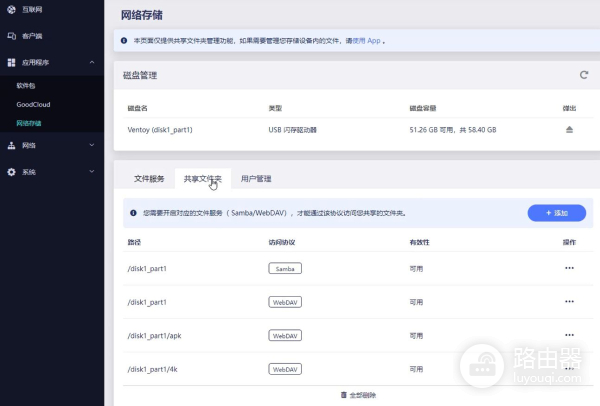Viewport: 600px width, 406px height.
Task: Click the 全部删除 button
Action: click(x=358, y=395)
